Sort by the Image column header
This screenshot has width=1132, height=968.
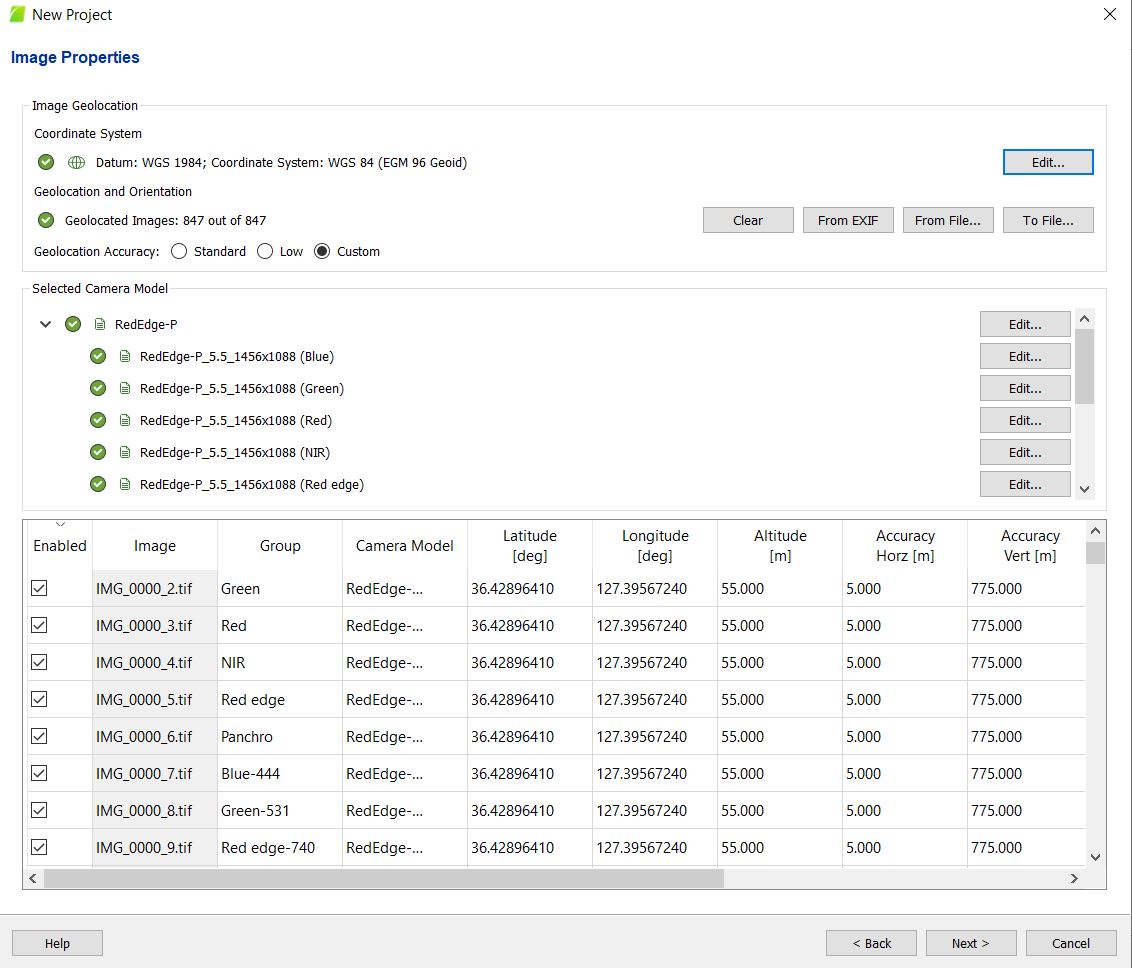(154, 546)
